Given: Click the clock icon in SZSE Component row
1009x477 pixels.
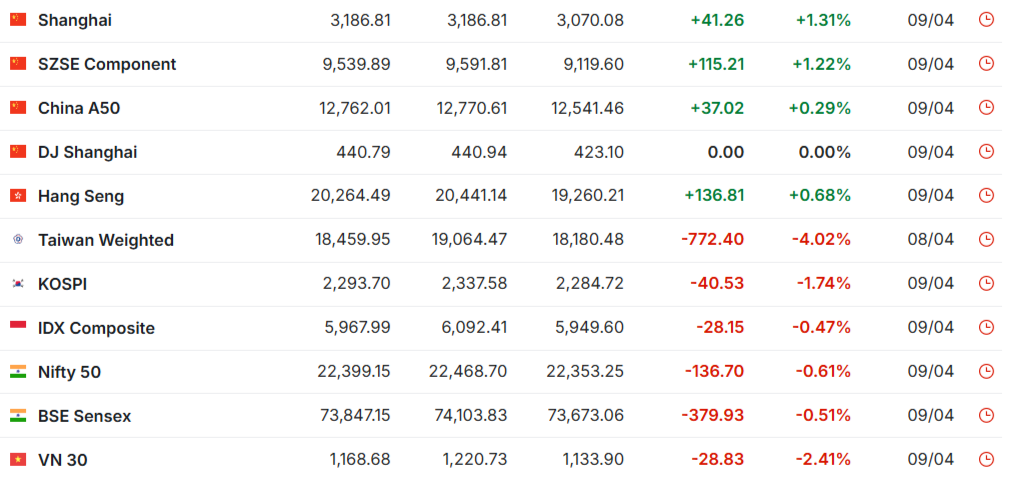Looking at the screenshot, I should tap(986, 64).
